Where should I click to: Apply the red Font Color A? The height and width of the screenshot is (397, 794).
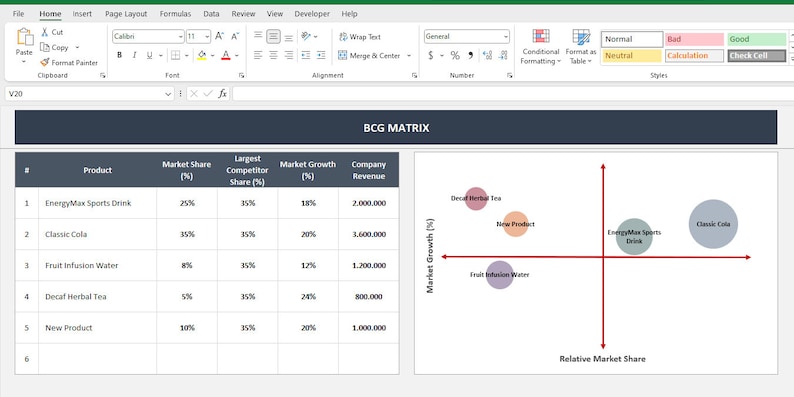click(226, 55)
